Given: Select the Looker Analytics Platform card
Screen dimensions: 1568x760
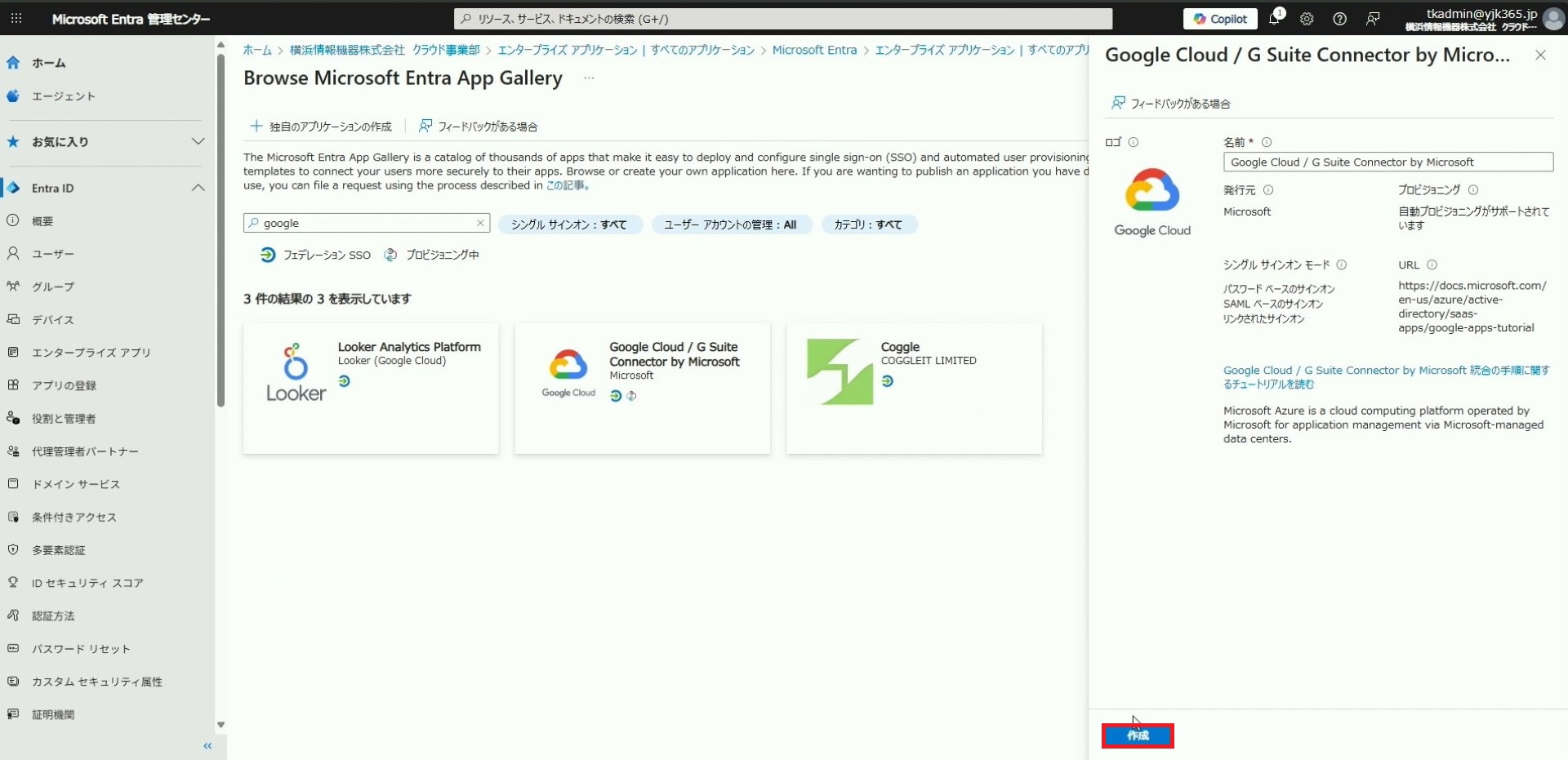Looking at the screenshot, I should pyautogui.click(x=371, y=388).
